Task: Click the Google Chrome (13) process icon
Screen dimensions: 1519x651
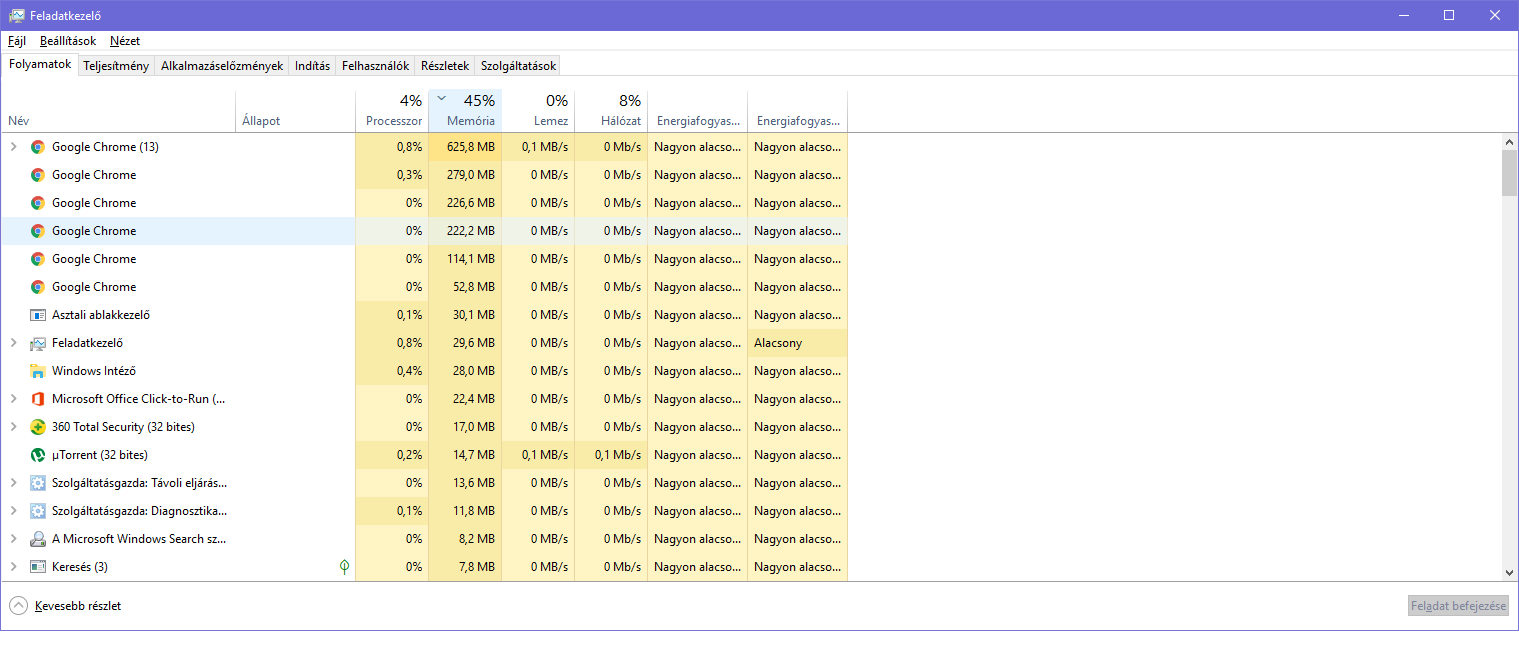Action: pos(38,147)
